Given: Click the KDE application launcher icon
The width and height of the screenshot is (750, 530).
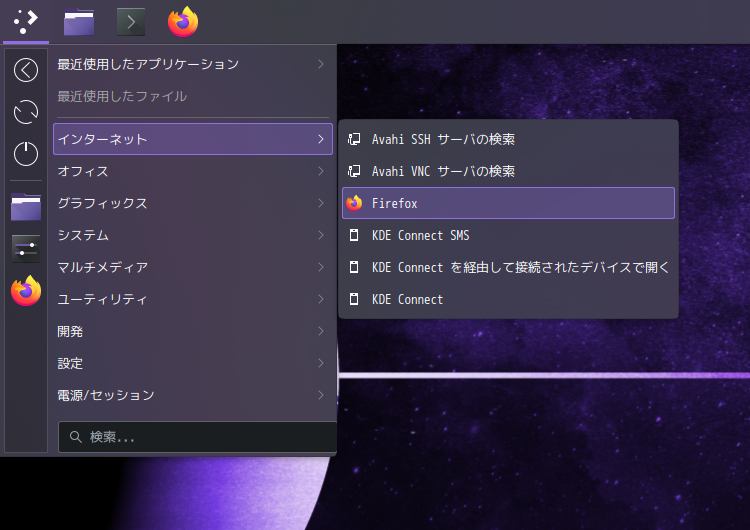Looking at the screenshot, I should [26, 22].
